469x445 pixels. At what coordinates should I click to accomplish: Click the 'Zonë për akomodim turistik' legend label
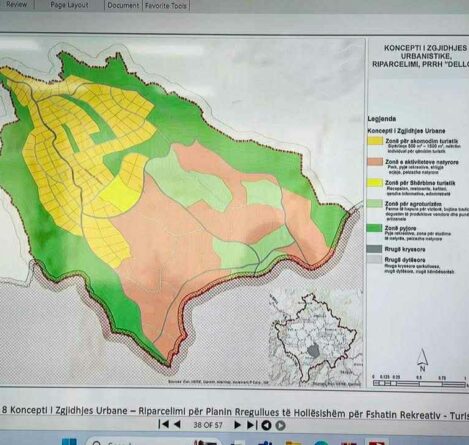click(x=421, y=141)
